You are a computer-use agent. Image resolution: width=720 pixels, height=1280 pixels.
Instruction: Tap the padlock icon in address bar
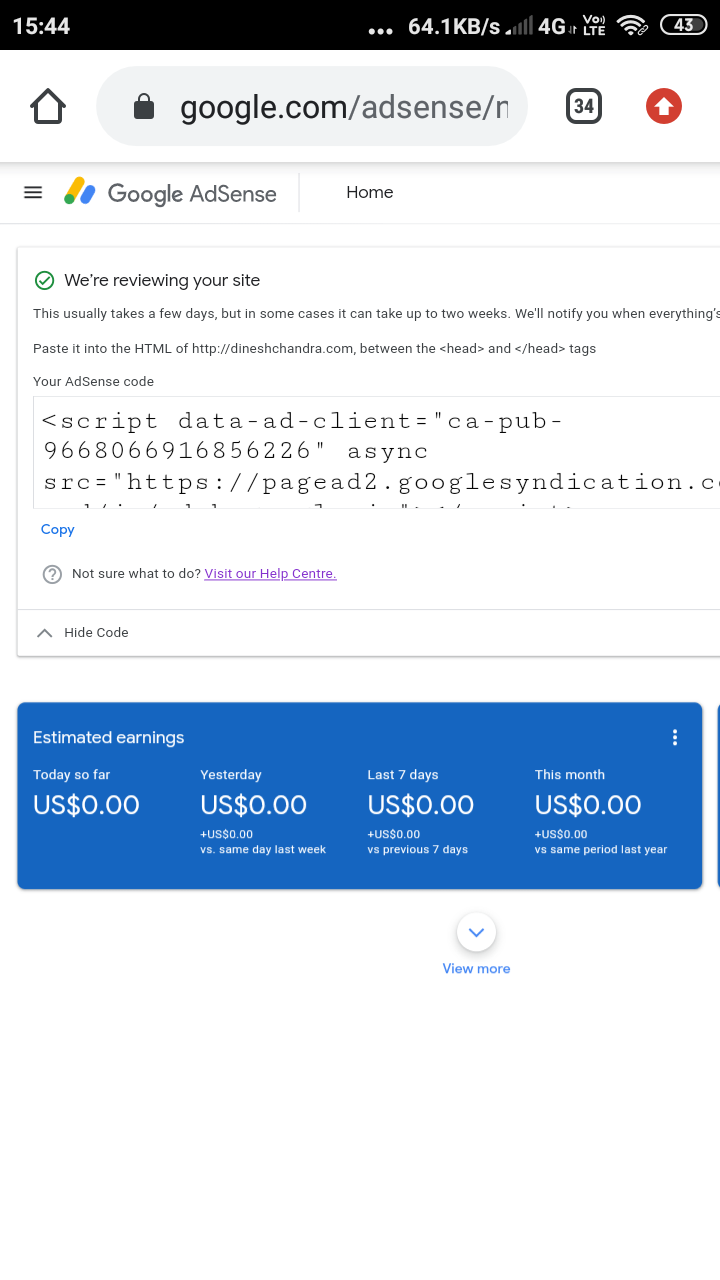[x=144, y=106]
